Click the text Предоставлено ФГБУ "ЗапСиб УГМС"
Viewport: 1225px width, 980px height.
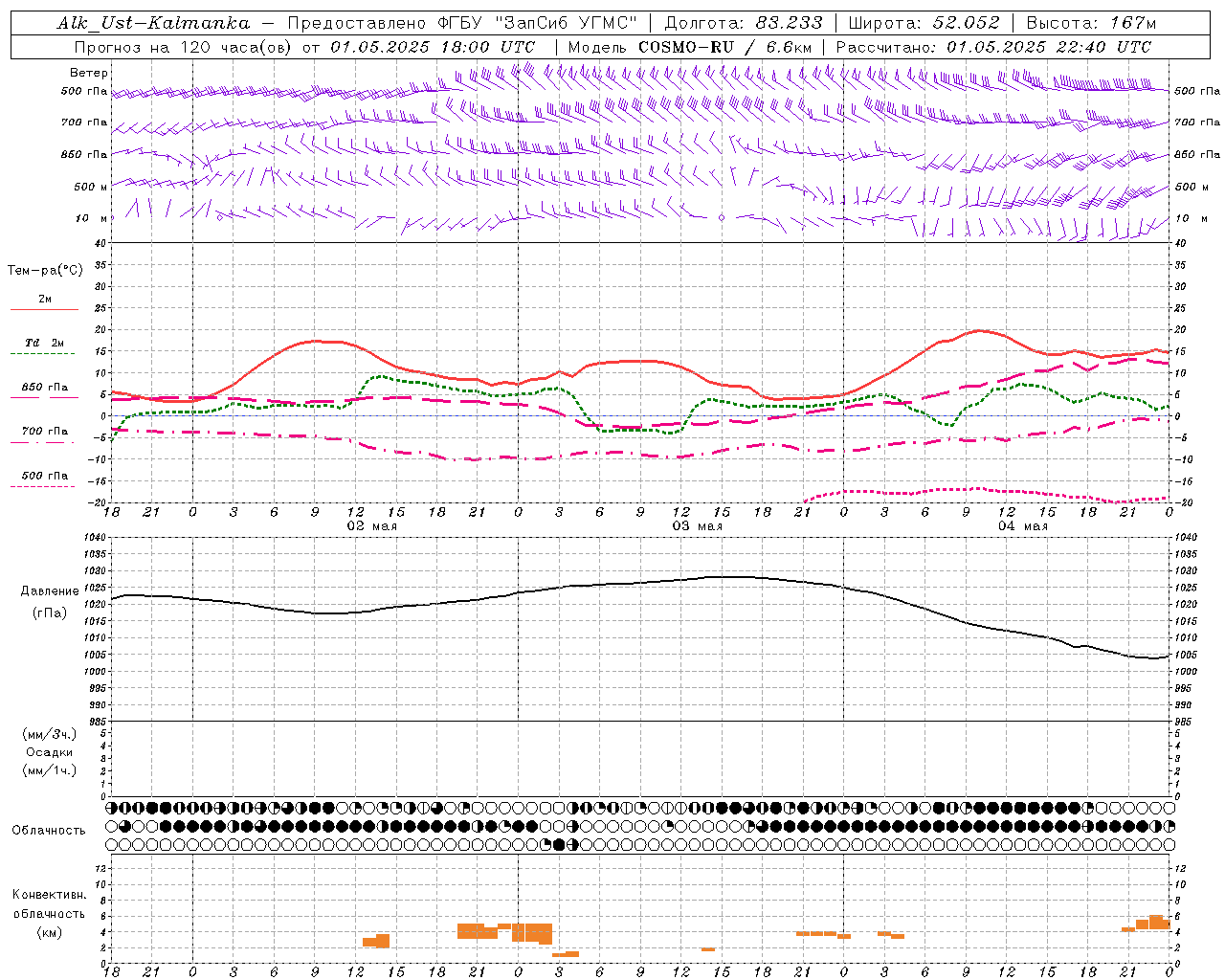pos(462,23)
